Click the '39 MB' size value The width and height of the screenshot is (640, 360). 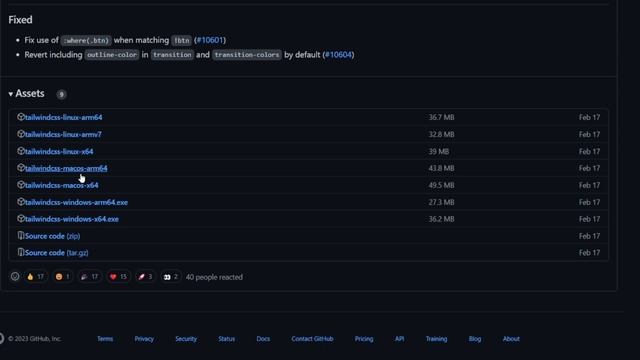pos(439,151)
